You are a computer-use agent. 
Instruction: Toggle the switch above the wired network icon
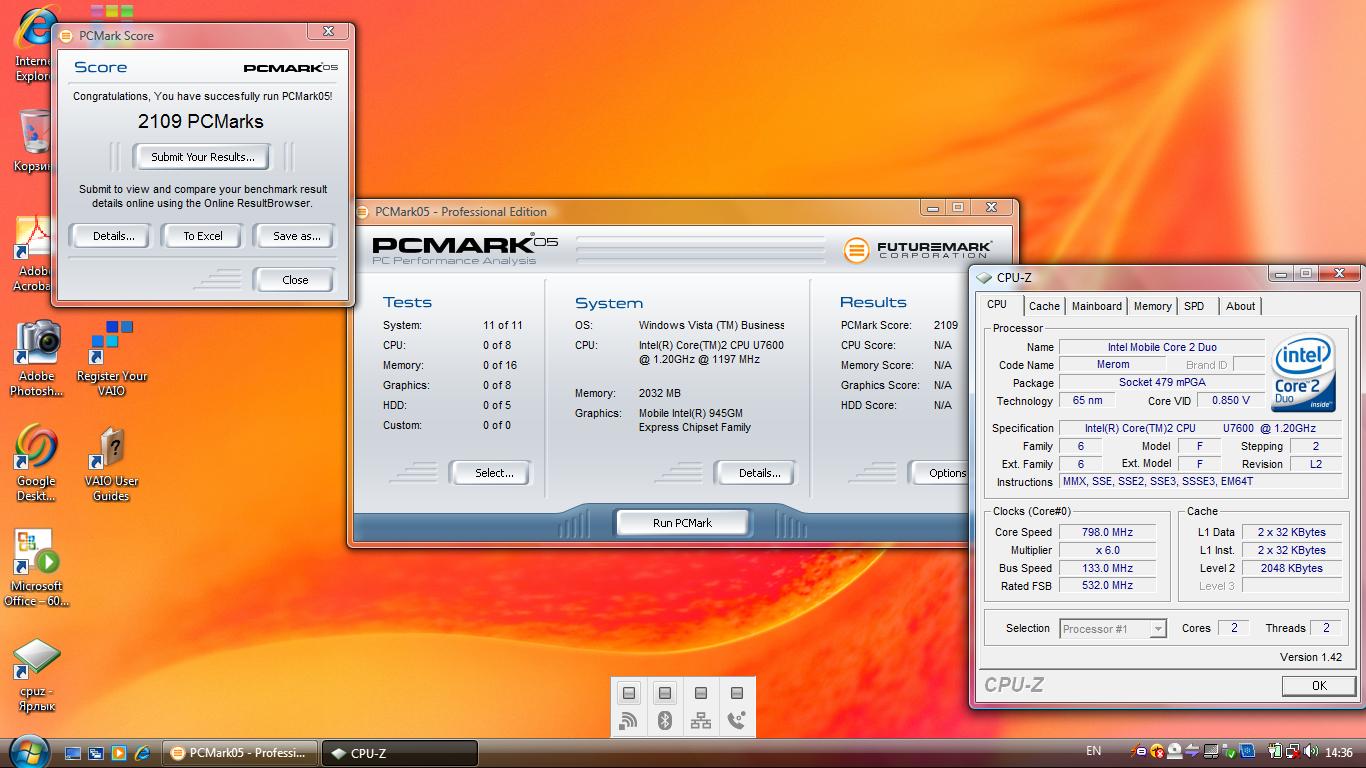tap(701, 693)
